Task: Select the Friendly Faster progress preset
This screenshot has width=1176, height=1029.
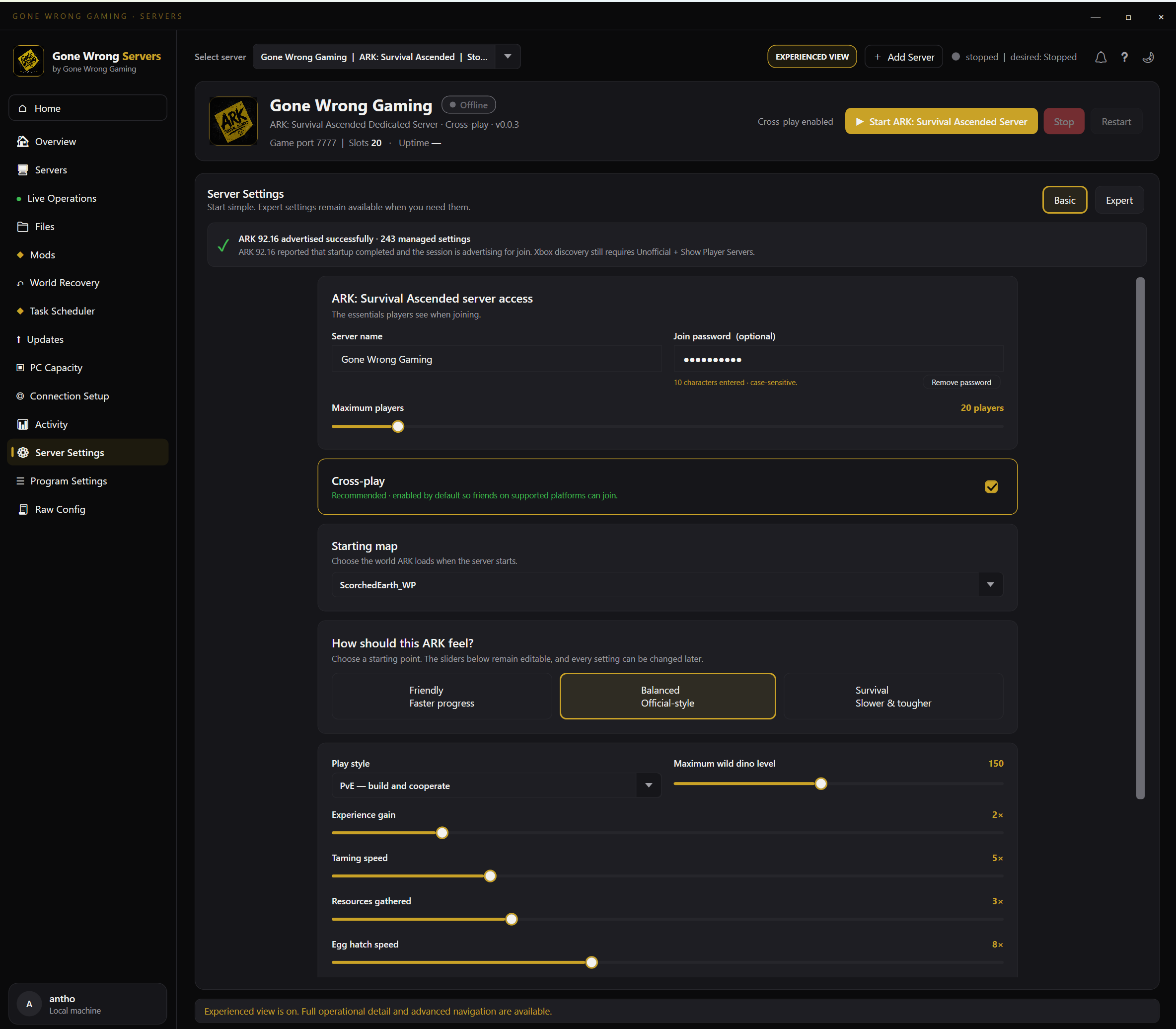Action: tap(441, 696)
